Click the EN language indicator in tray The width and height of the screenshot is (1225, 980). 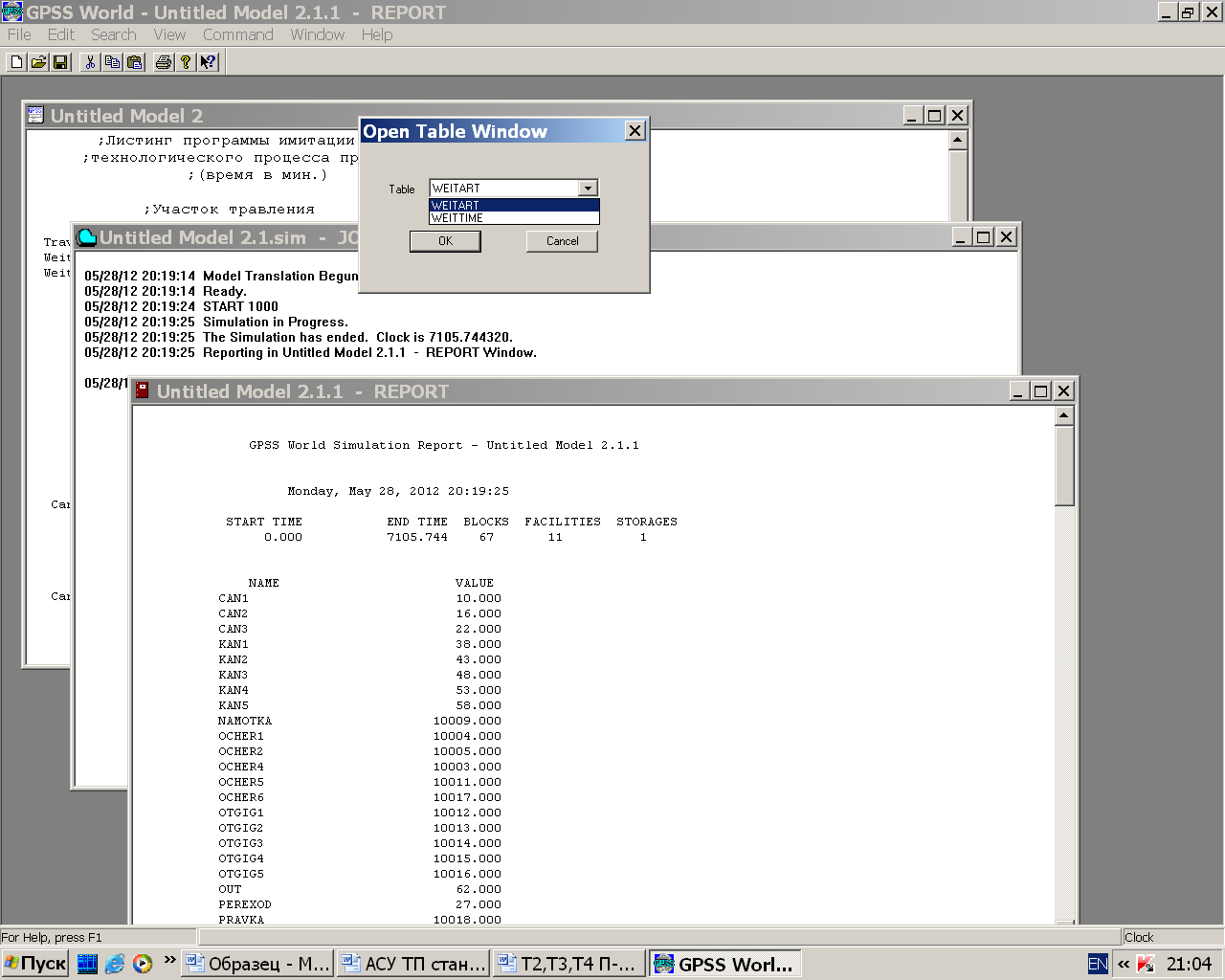pyautogui.click(x=1098, y=964)
